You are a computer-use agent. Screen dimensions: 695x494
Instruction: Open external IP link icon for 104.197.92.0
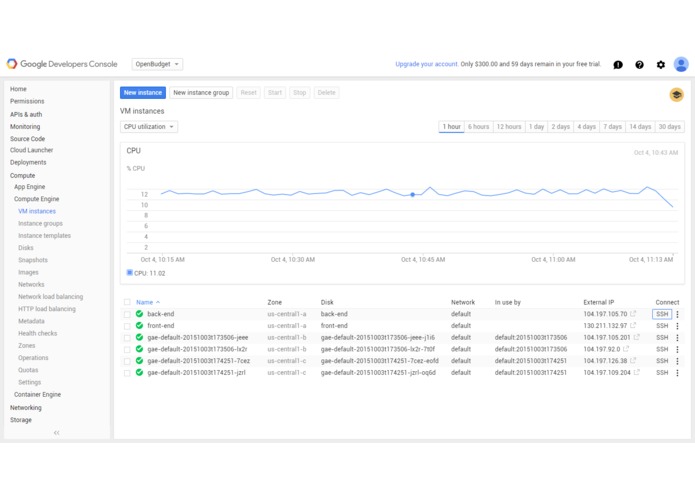pos(626,349)
